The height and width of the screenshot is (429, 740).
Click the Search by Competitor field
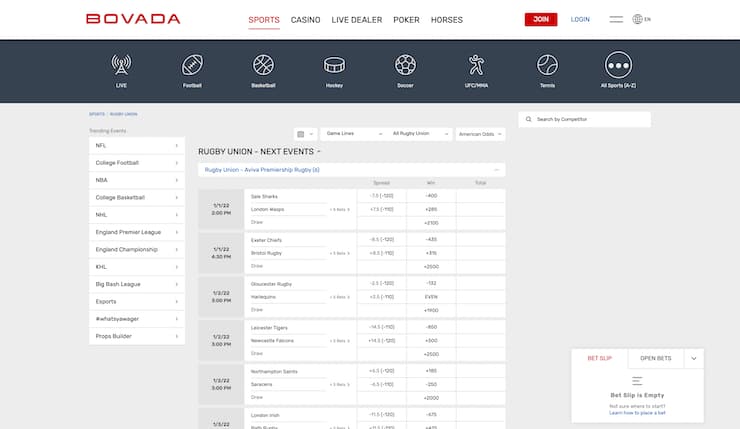coord(584,119)
